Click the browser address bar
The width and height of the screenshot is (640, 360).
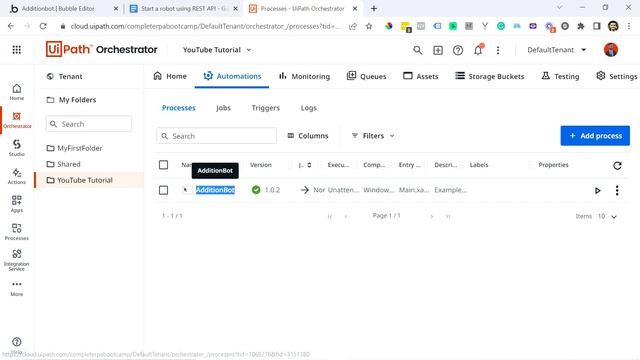click(205, 26)
